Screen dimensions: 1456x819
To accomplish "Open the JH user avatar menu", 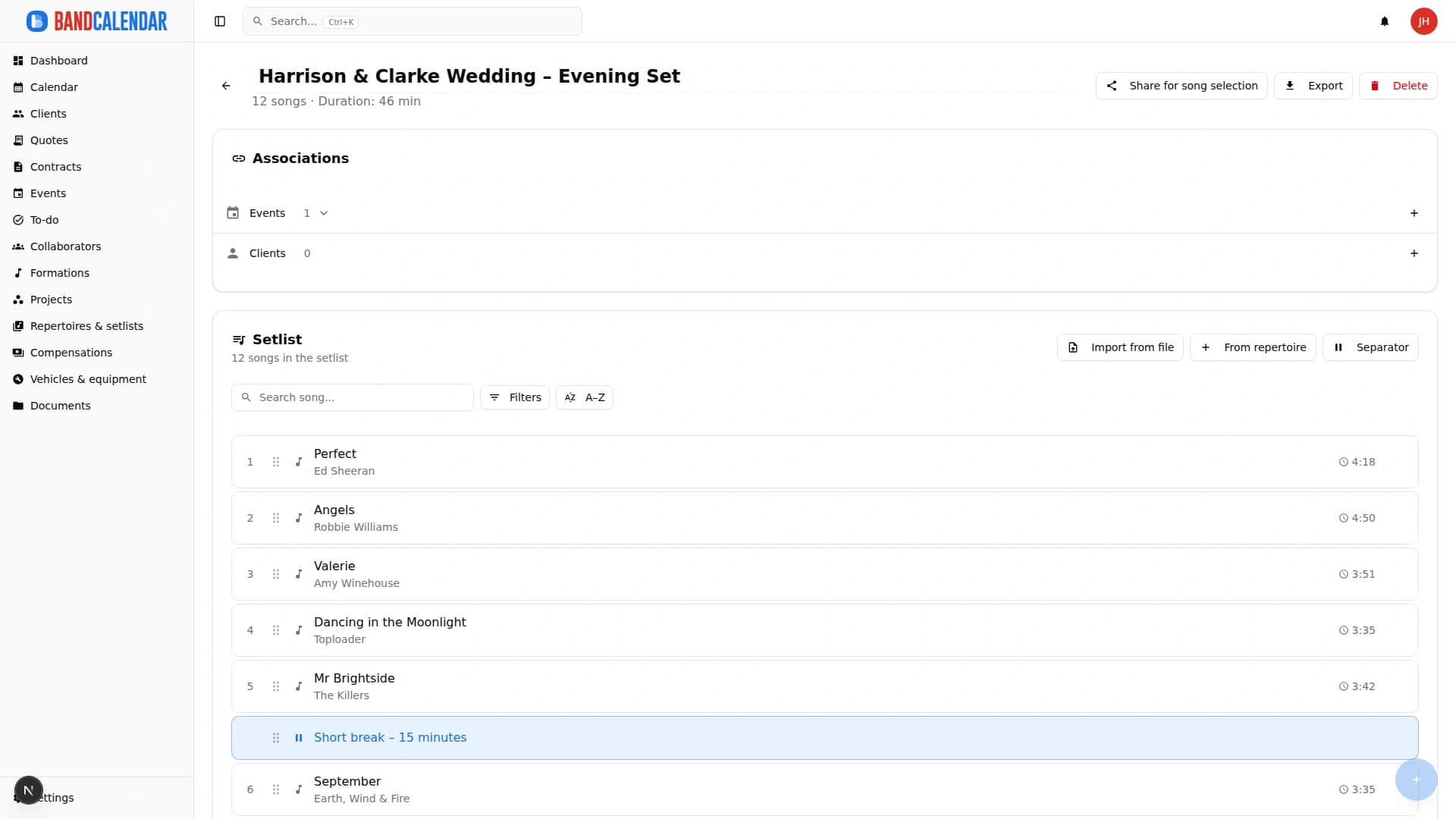I will (x=1423, y=21).
